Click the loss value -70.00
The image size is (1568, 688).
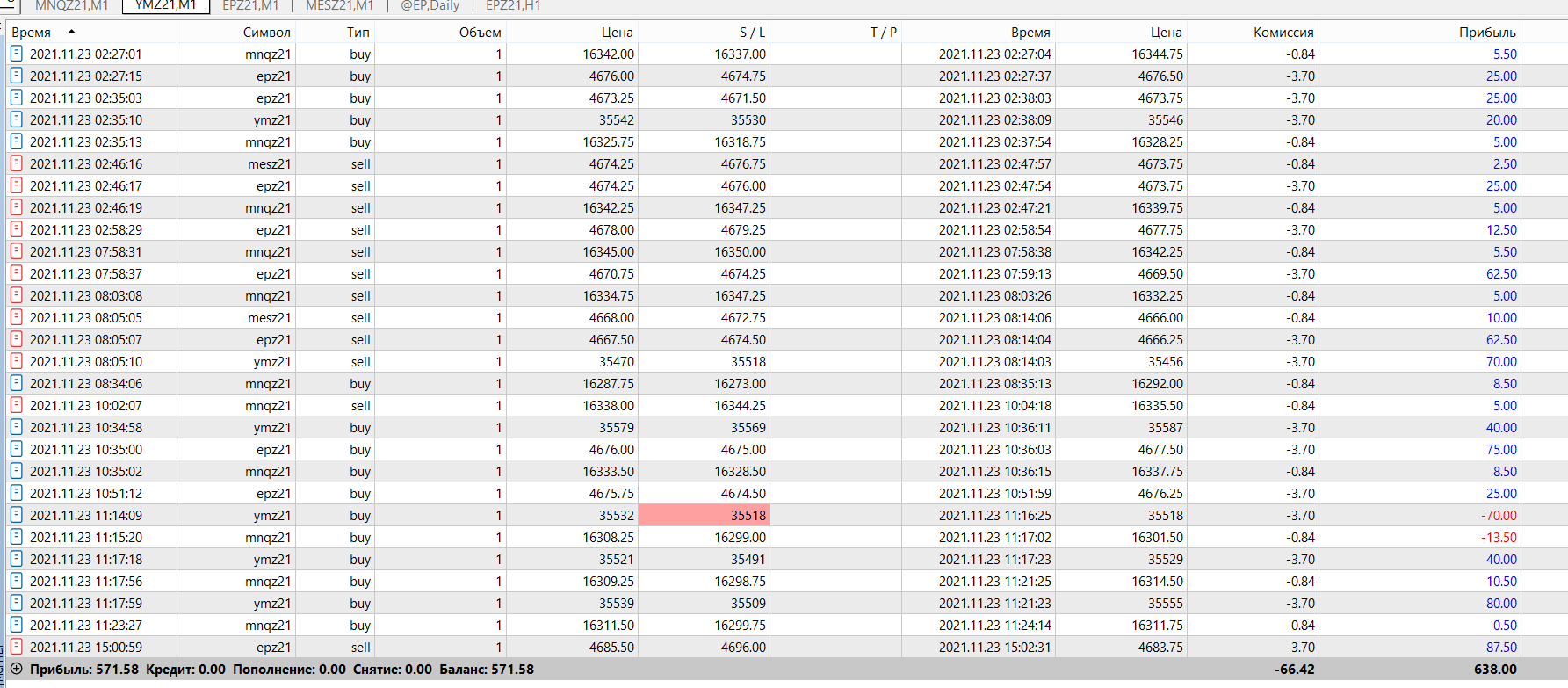tap(1499, 516)
